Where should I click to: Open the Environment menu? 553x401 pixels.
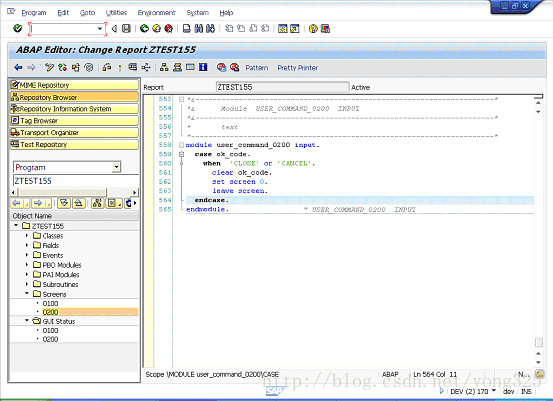[x=156, y=13]
